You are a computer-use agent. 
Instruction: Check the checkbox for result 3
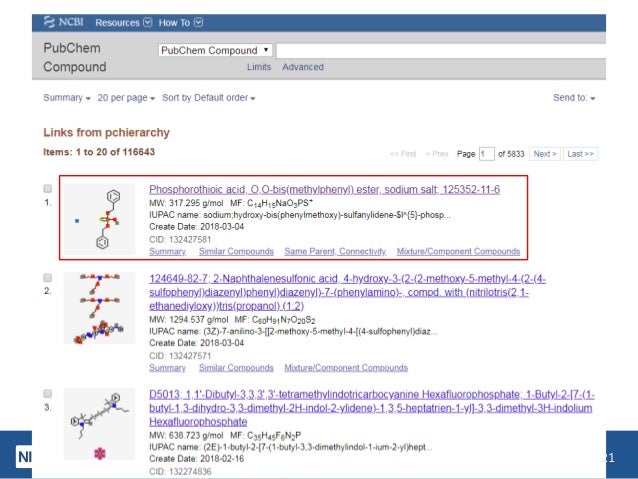[48, 394]
